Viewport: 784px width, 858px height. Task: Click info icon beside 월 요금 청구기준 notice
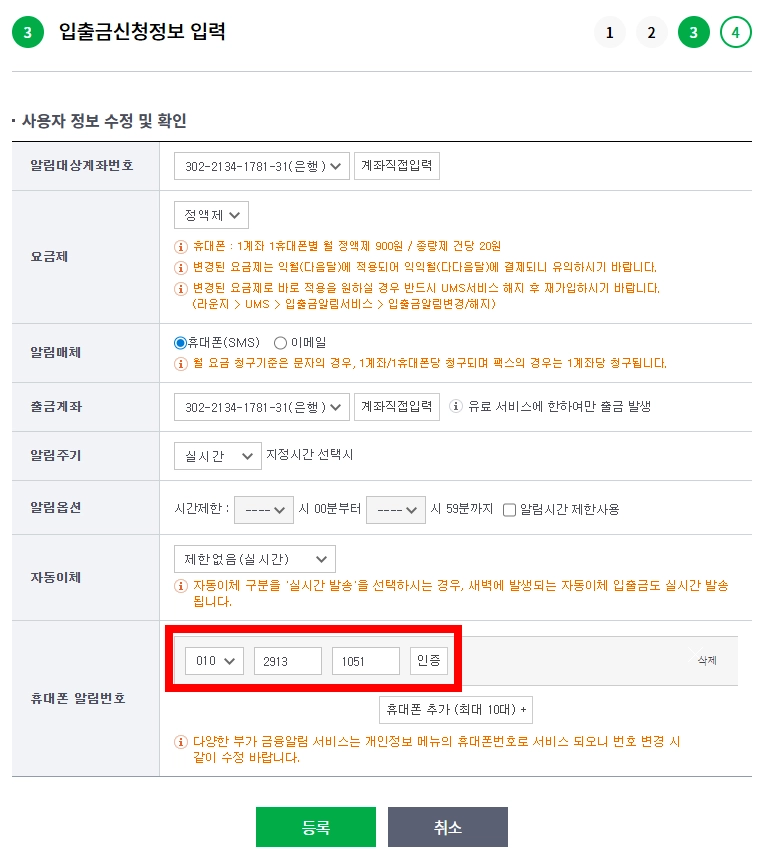coord(181,363)
